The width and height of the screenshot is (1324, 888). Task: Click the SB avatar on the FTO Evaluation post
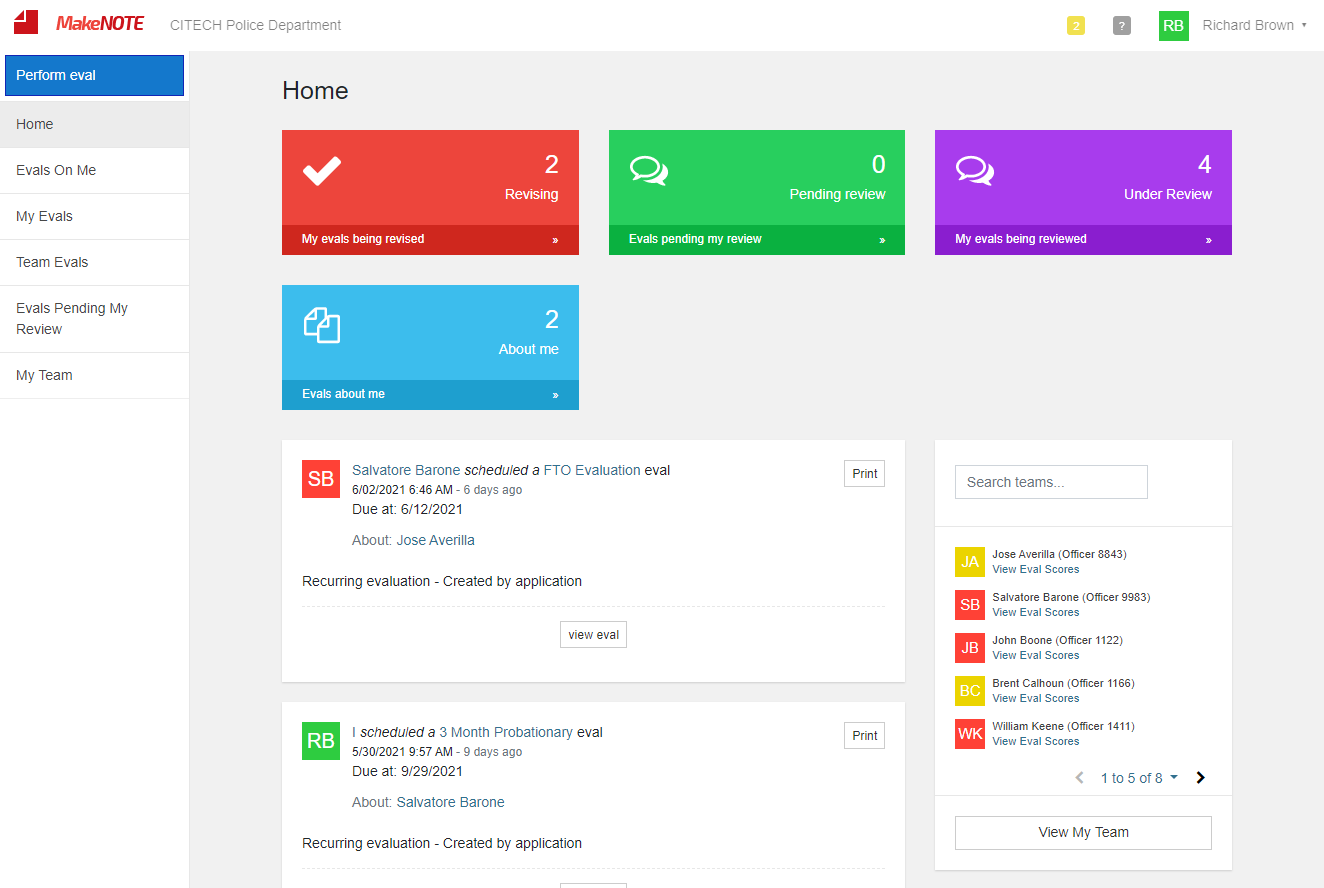tap(321, 479)
